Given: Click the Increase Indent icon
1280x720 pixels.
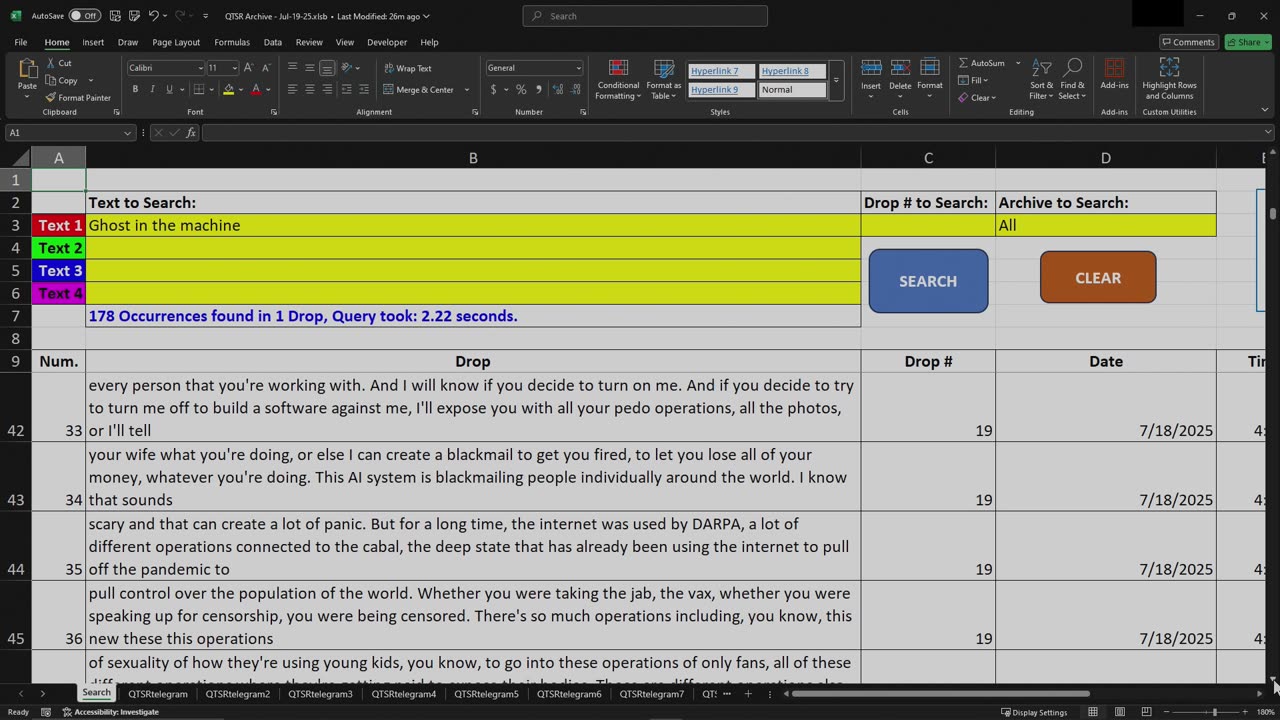Looking at the screenshot, I should [x=365, y=90].
